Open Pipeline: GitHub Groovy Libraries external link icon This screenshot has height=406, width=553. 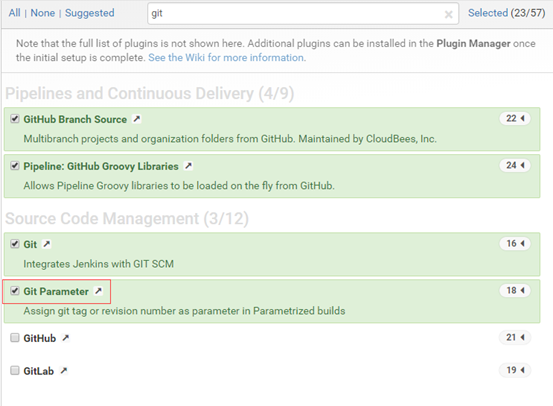pyautogui.click(x=189, y=166)
